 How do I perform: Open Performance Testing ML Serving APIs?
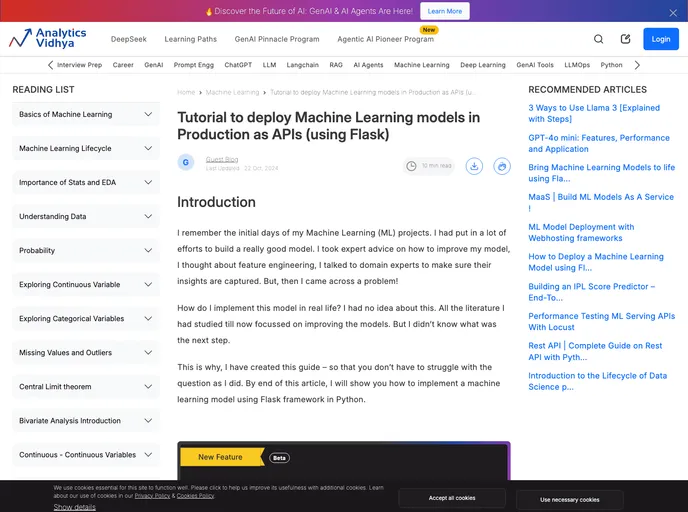point(602,322)
